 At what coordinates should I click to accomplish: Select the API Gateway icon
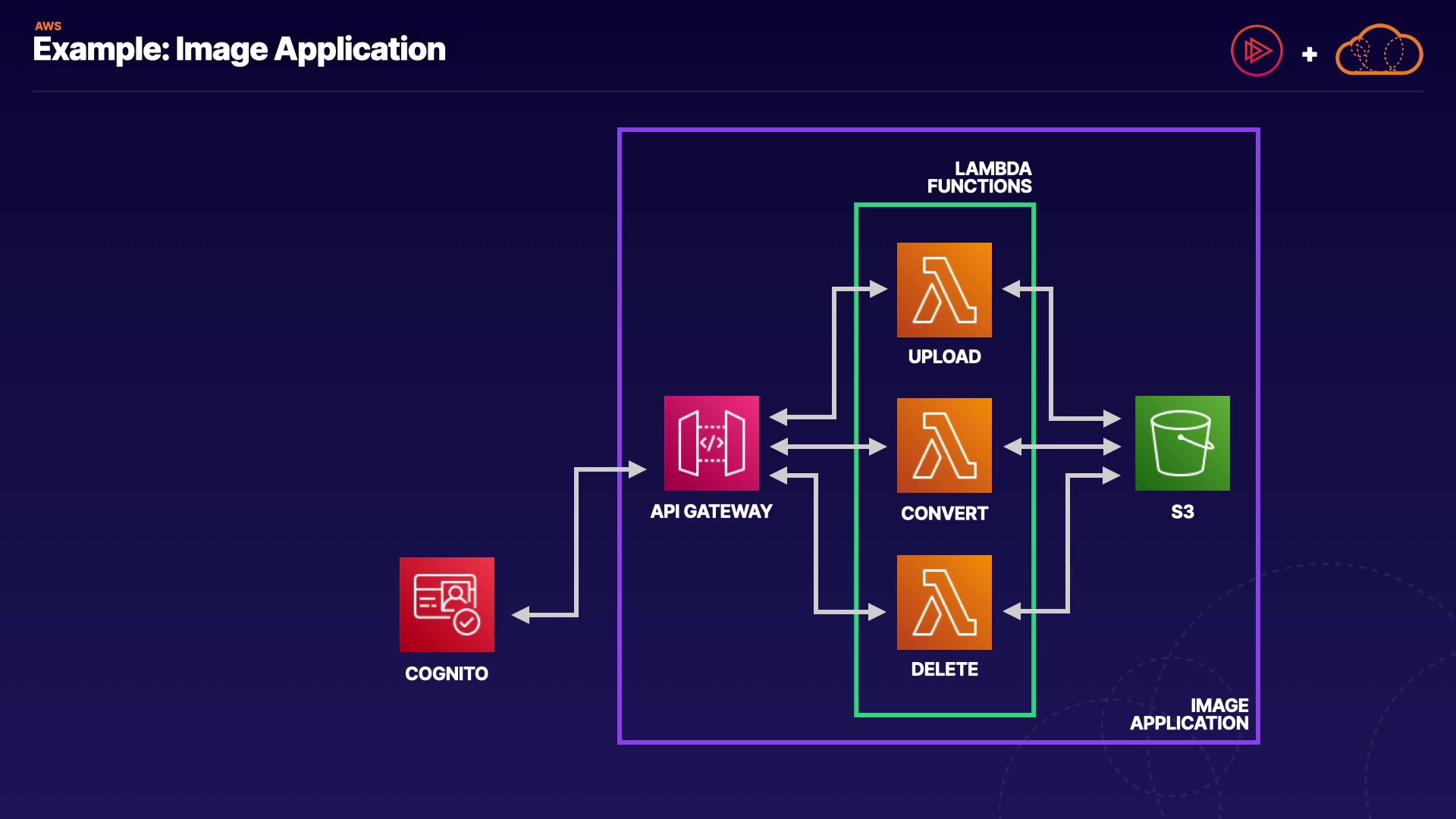(711, 443)
